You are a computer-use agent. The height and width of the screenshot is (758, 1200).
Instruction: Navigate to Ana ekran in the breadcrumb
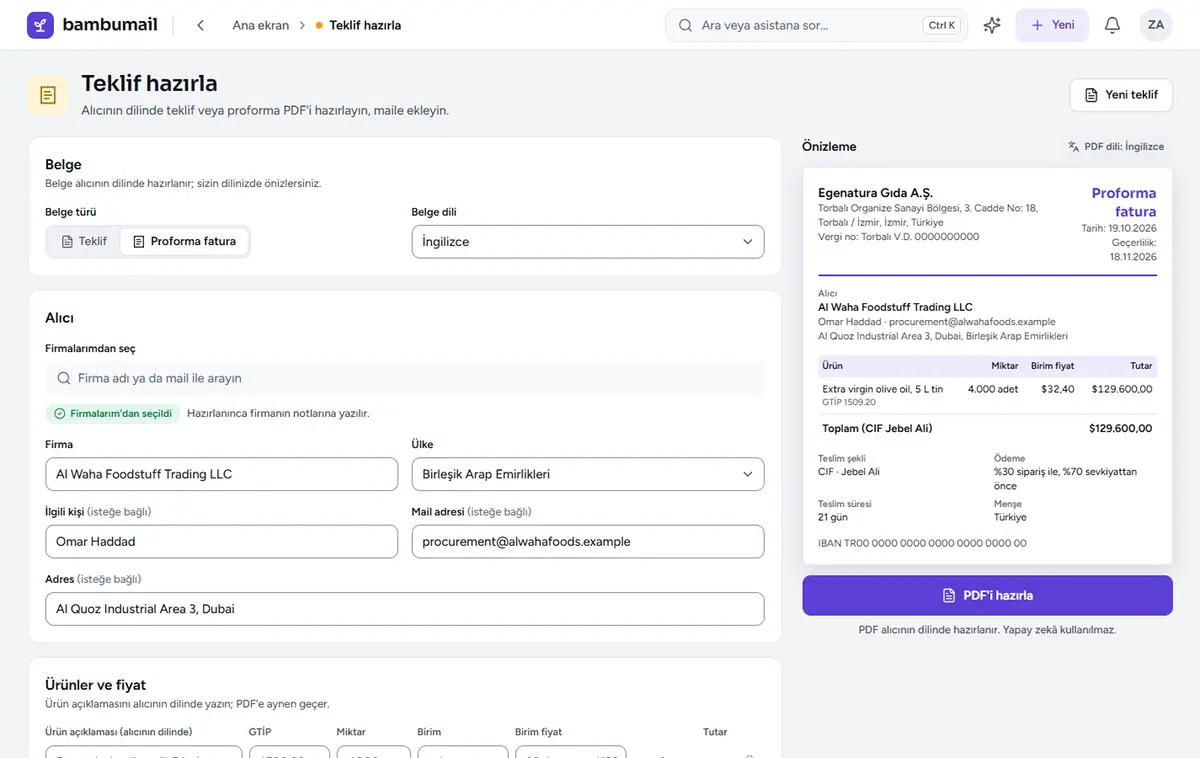261,25
